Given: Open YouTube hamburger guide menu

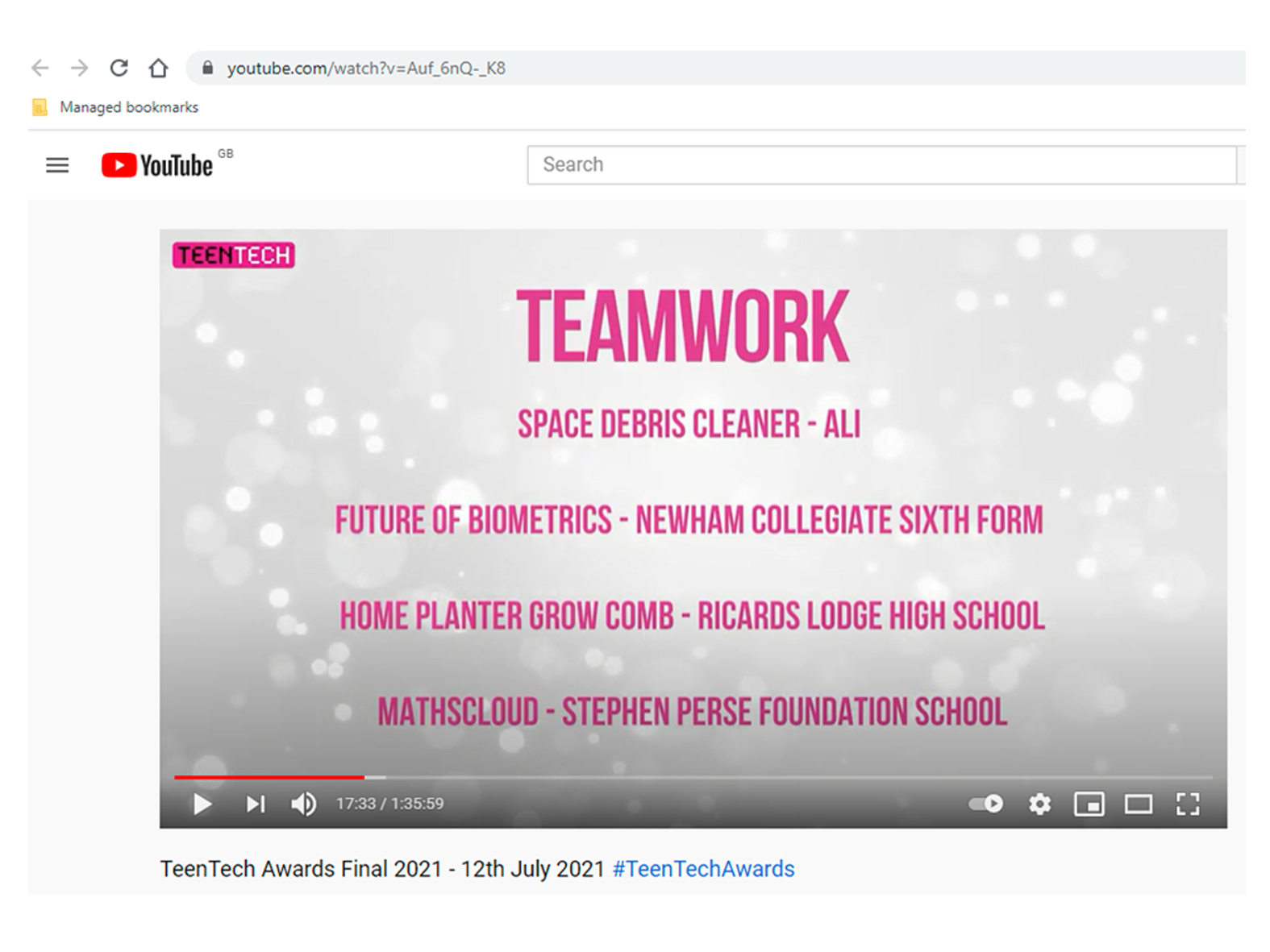Looking at the screenshot, I should (x=57, y=165).
